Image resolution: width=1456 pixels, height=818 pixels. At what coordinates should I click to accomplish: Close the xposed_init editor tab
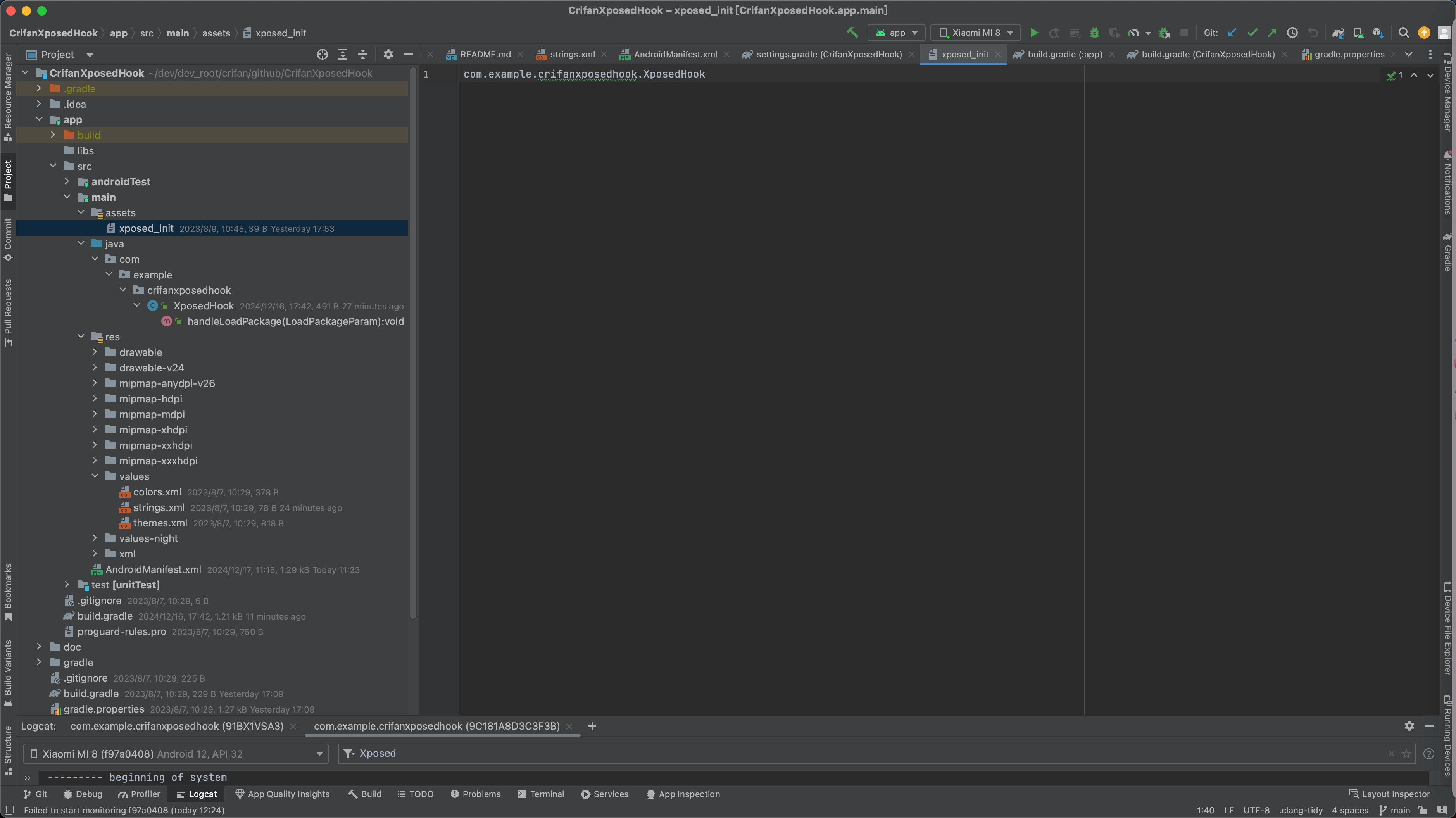pyautogui.click(x=998, y=54)
